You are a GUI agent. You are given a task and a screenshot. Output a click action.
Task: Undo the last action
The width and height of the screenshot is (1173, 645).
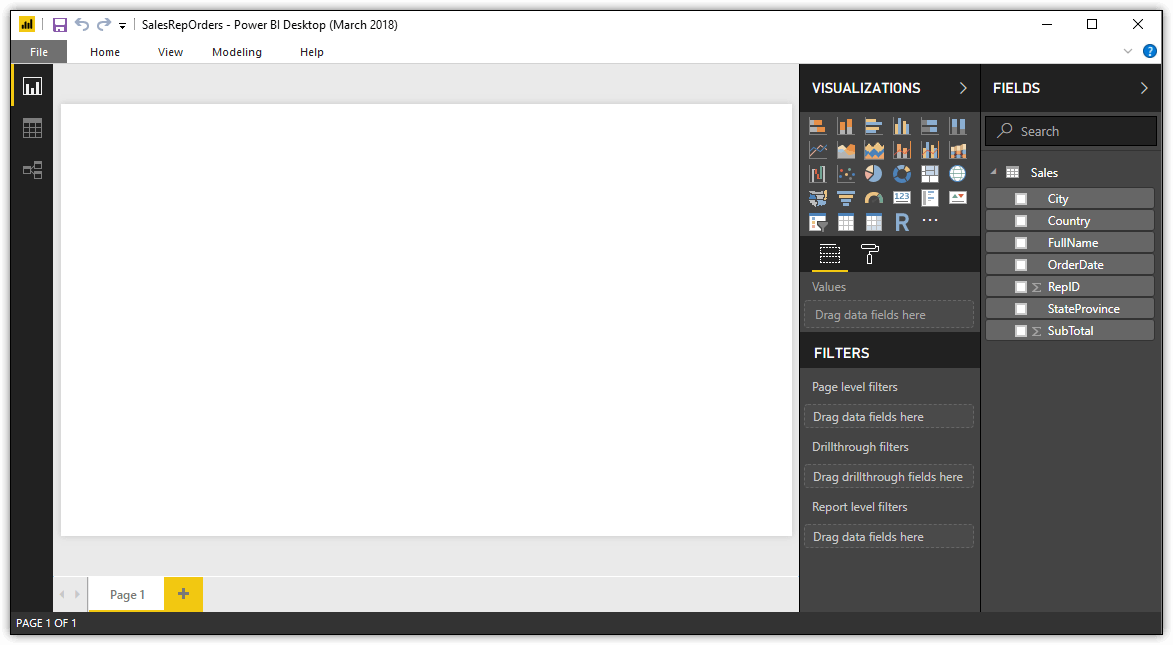point(82,25)
